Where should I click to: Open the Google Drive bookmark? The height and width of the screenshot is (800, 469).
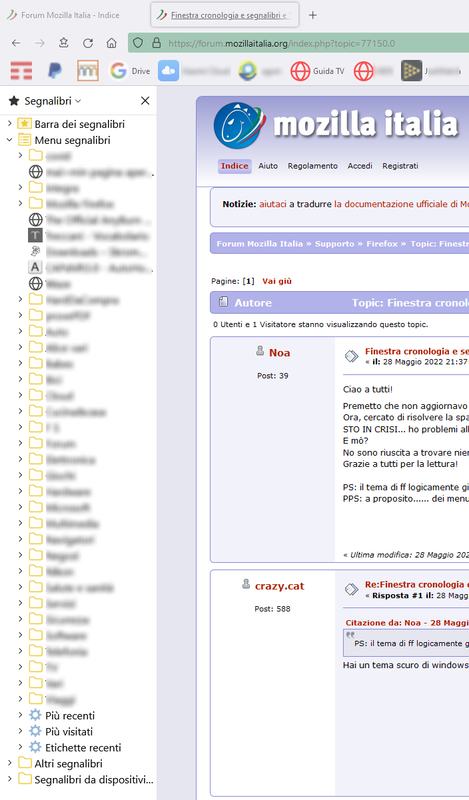click(x=130, y=71)
